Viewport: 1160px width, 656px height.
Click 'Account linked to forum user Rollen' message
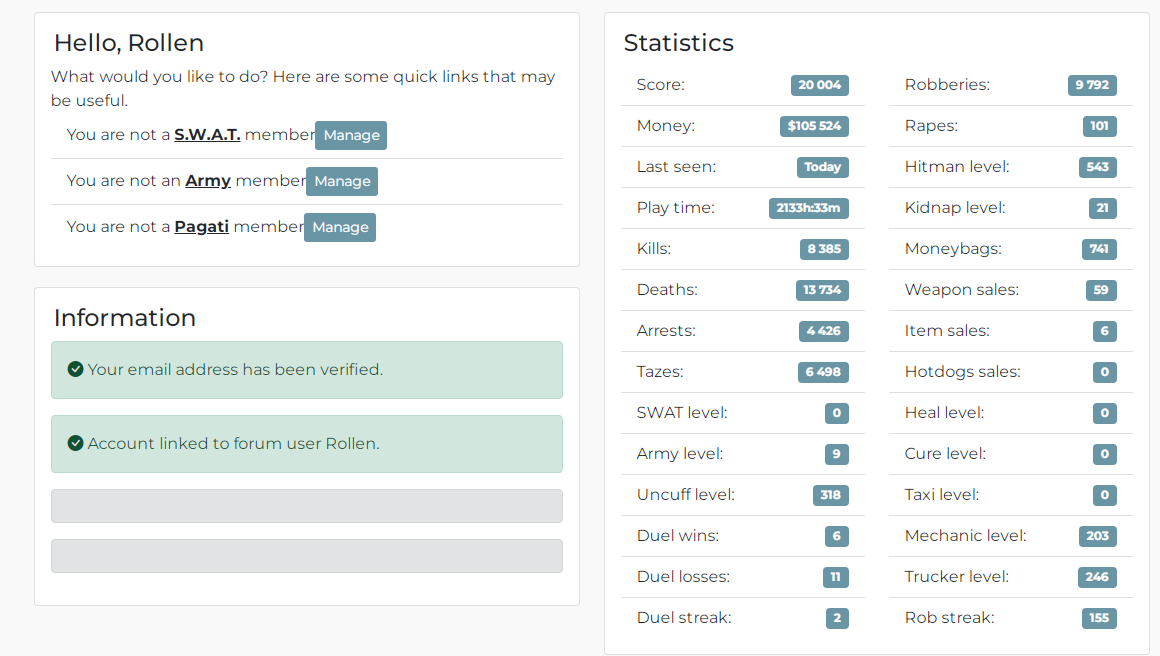point(306,444)
